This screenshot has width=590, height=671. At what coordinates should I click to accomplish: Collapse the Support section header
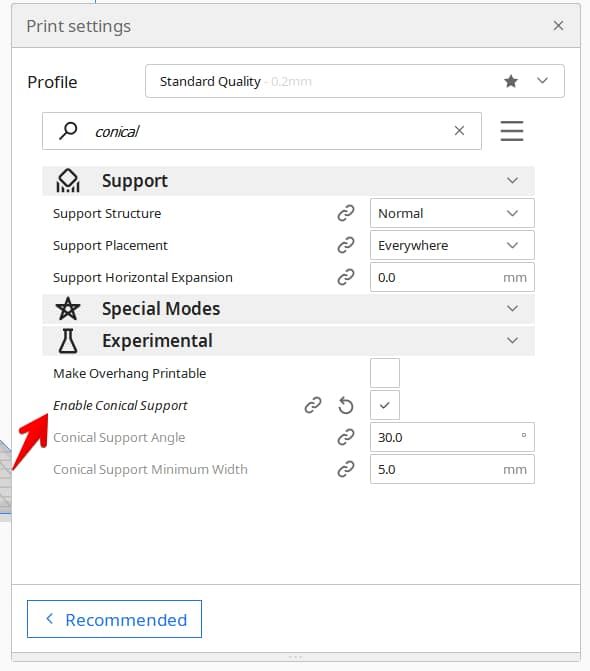pos(288,181)
